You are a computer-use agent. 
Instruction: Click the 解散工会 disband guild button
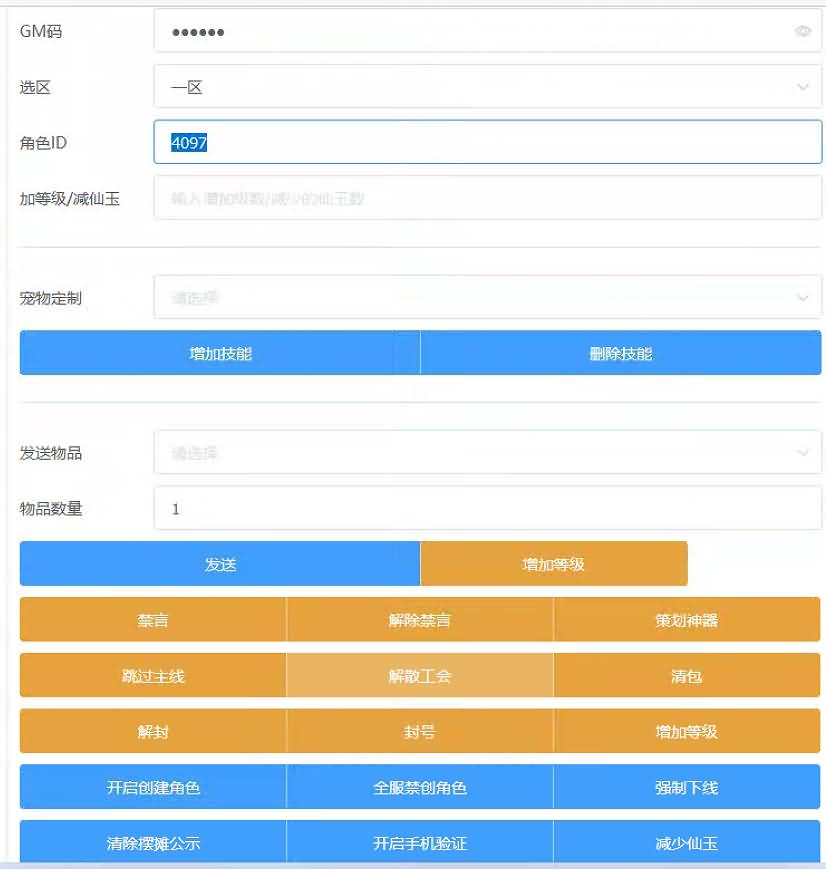(x=419, y=675)
